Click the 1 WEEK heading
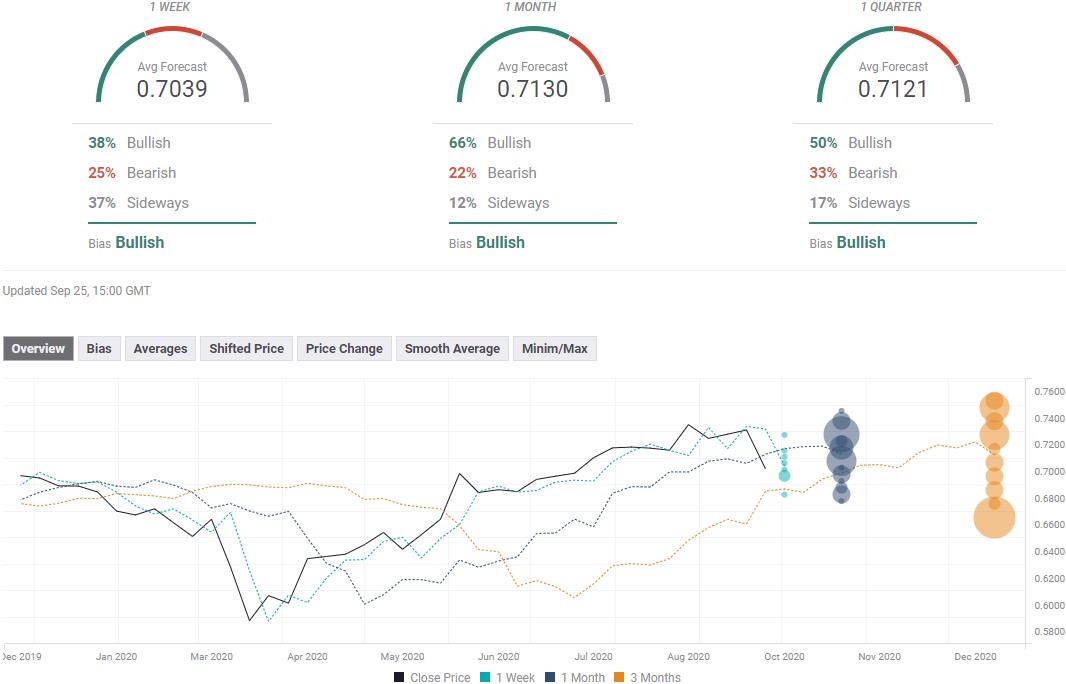Viewport: 1066px width, 684px height. pyautogui.click(x=170, y=7)
